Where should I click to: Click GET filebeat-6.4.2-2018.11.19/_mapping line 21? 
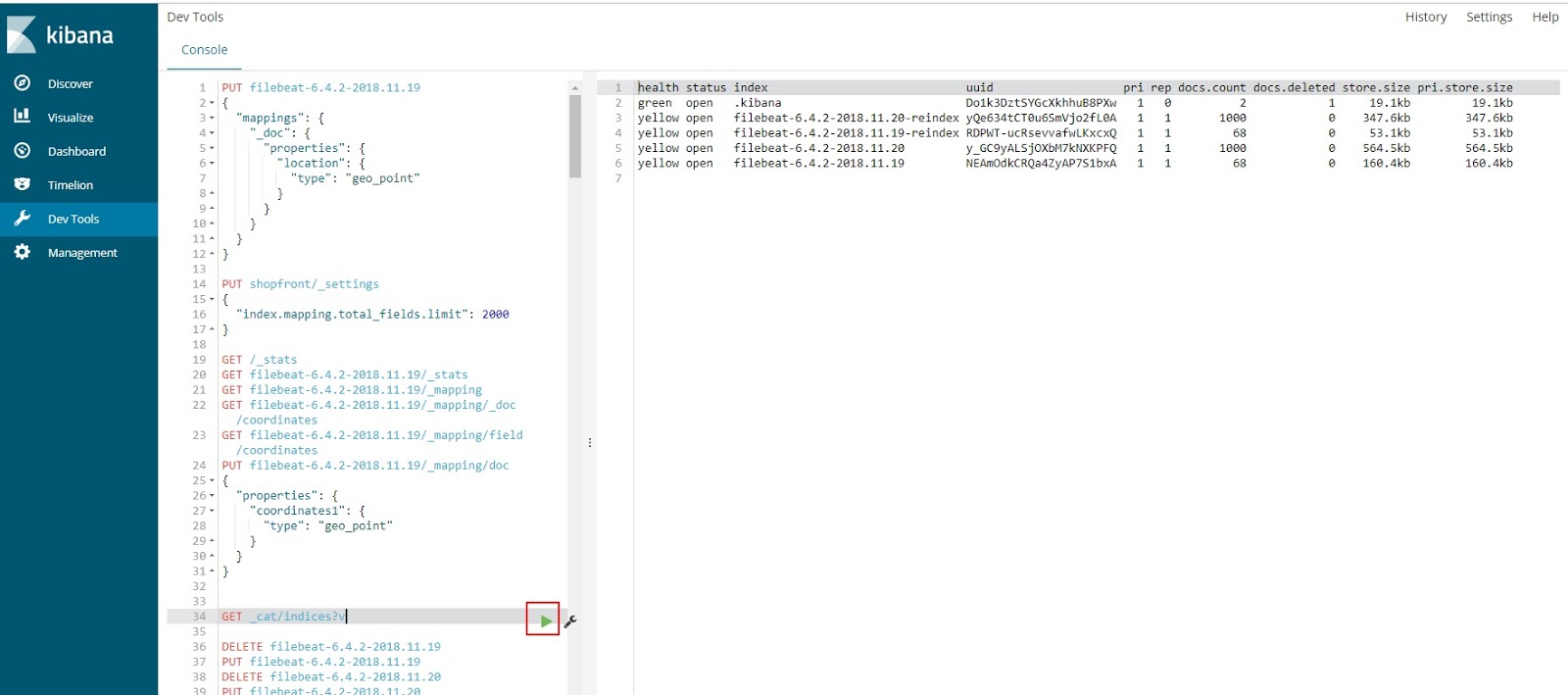pyautogui.click(x=352, y=390)
